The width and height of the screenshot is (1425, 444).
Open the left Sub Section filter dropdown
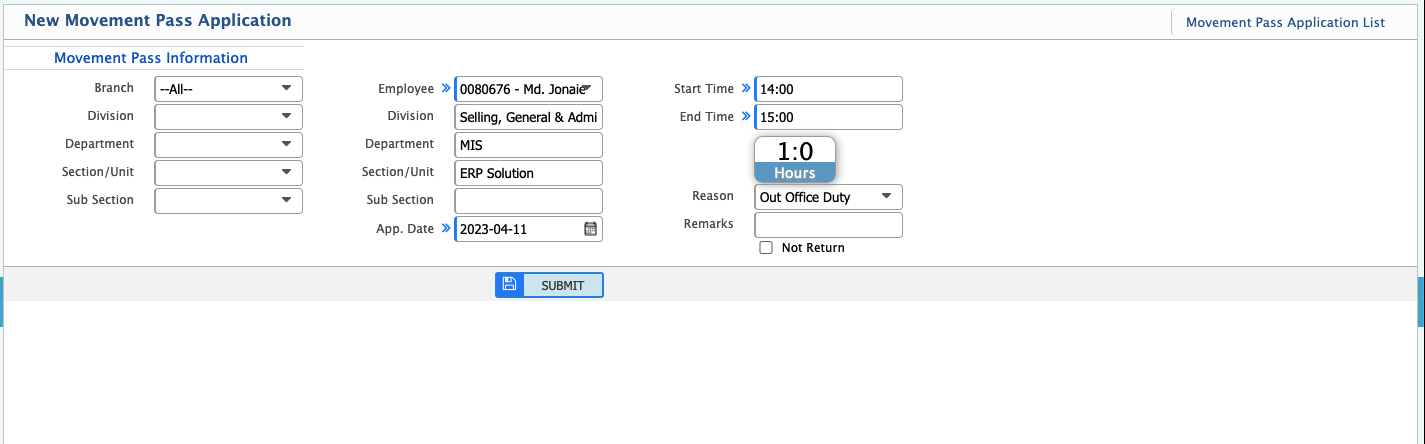tap(229, 201)
